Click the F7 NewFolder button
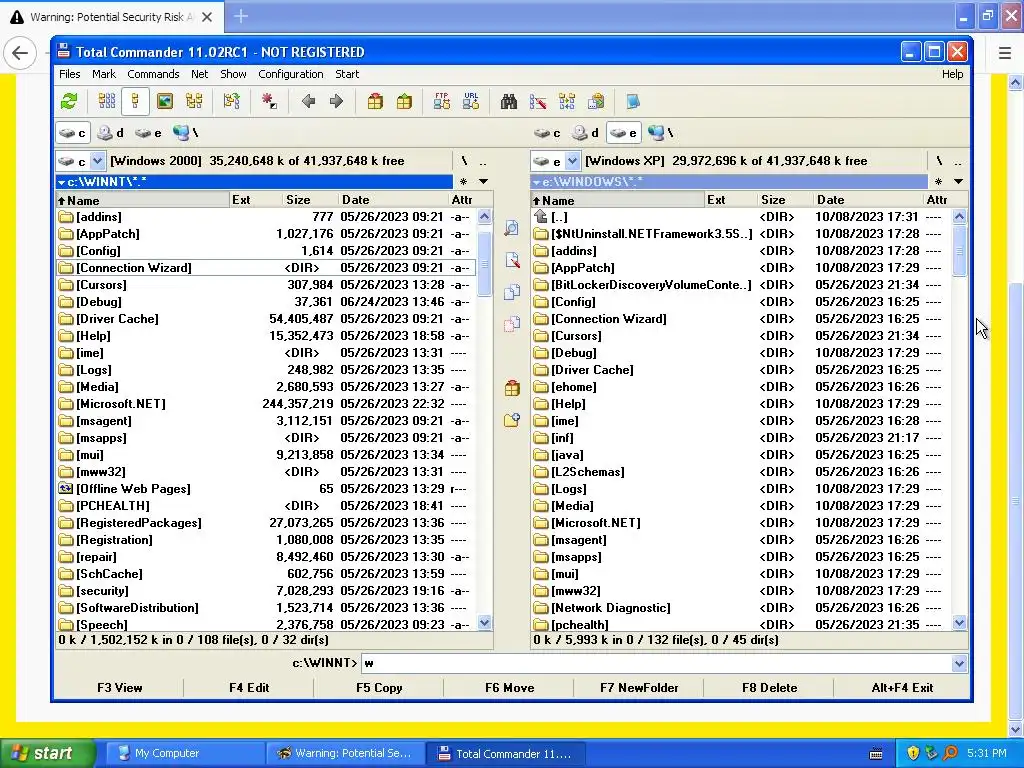 pos(639,688)
